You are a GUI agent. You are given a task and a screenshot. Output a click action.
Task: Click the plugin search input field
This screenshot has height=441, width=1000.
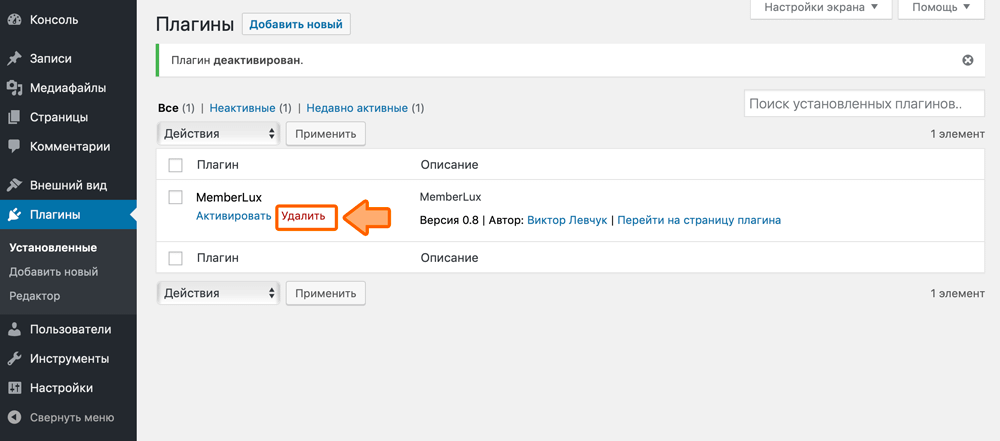pos(857,104)
